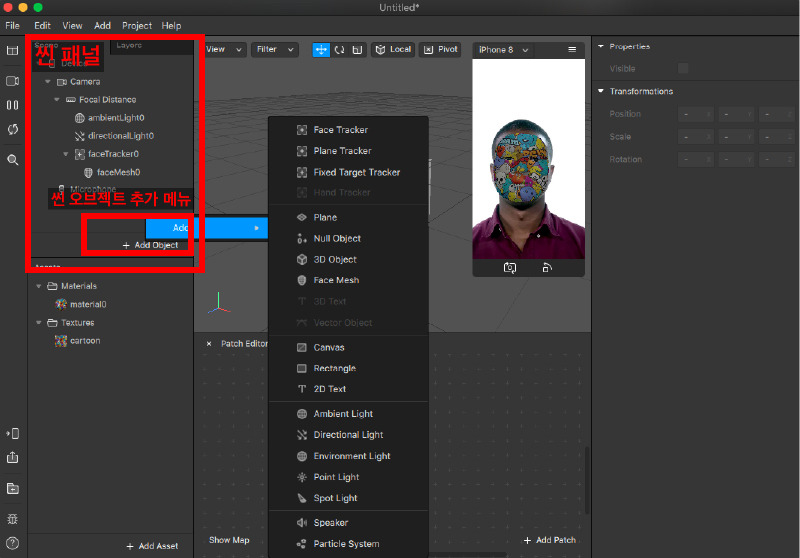Screen dimensions: 800x558
Task: Open the Add menu in the menu bar
Action: coord(103,26)
